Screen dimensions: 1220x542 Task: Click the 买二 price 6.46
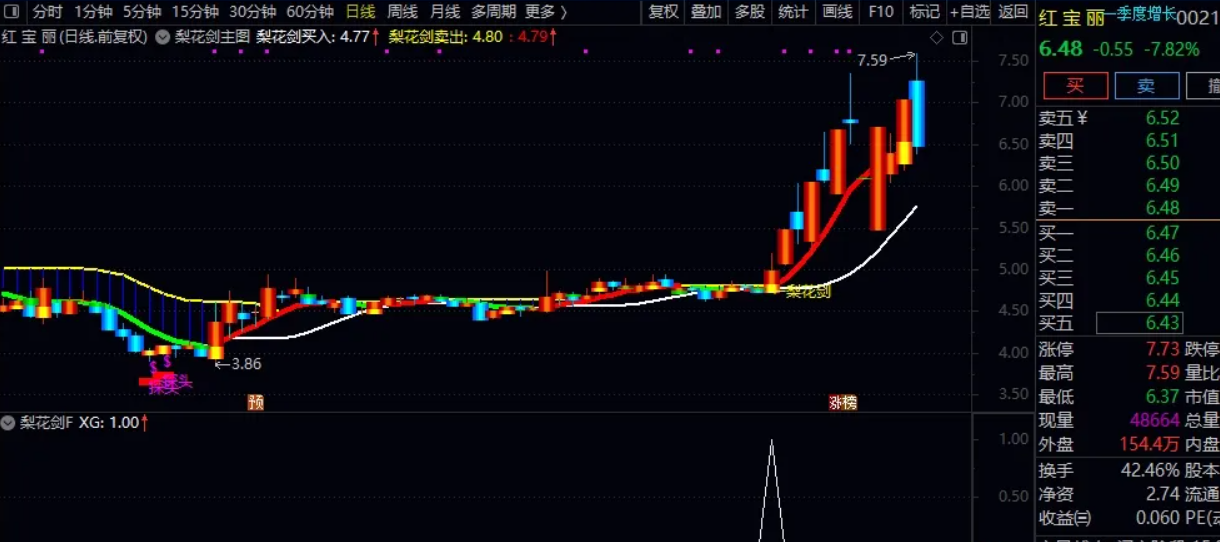coord(1163,256)
